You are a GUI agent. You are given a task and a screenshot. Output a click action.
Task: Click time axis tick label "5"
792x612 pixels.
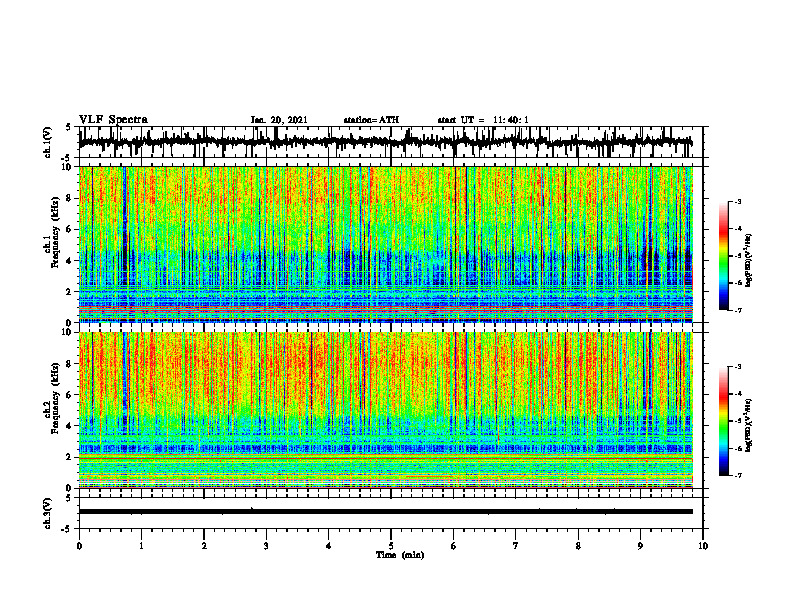(391, 546)
